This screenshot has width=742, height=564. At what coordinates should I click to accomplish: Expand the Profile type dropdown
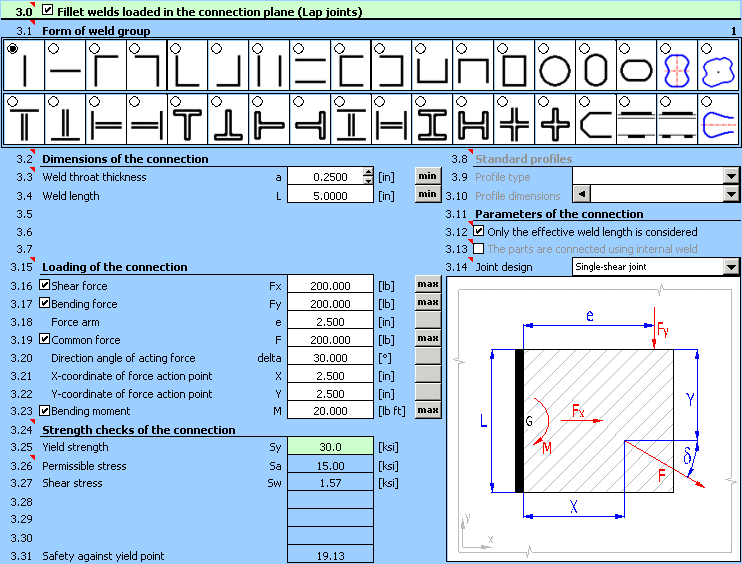point(731,177)
